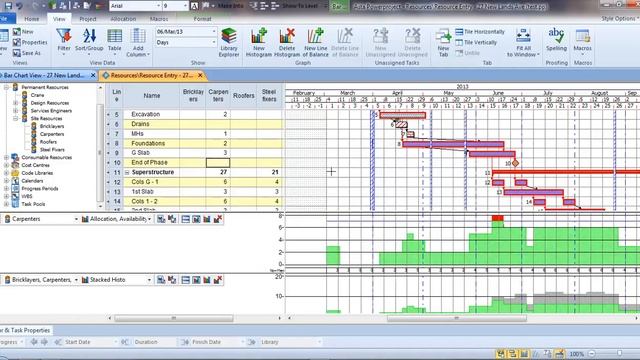Add a New Histogram
The height and width of the screenshot is (360, 640).
259,42
